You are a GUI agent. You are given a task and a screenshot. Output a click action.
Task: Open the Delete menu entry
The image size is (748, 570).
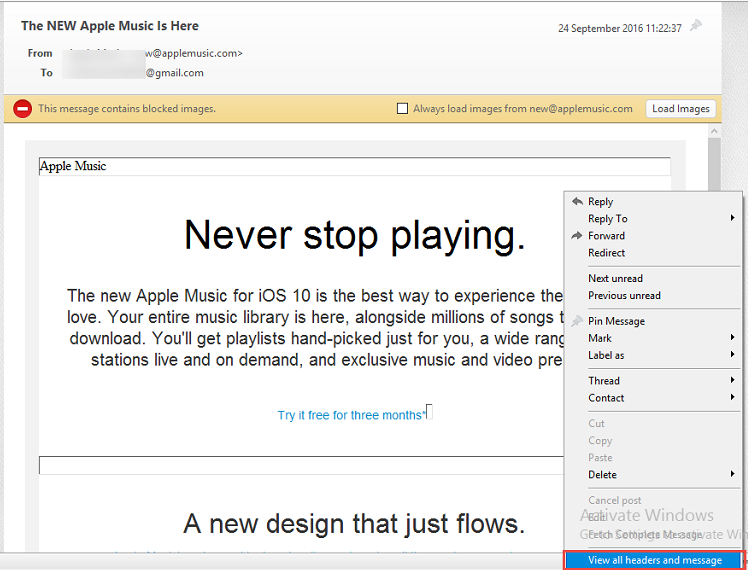pos(653,475)
